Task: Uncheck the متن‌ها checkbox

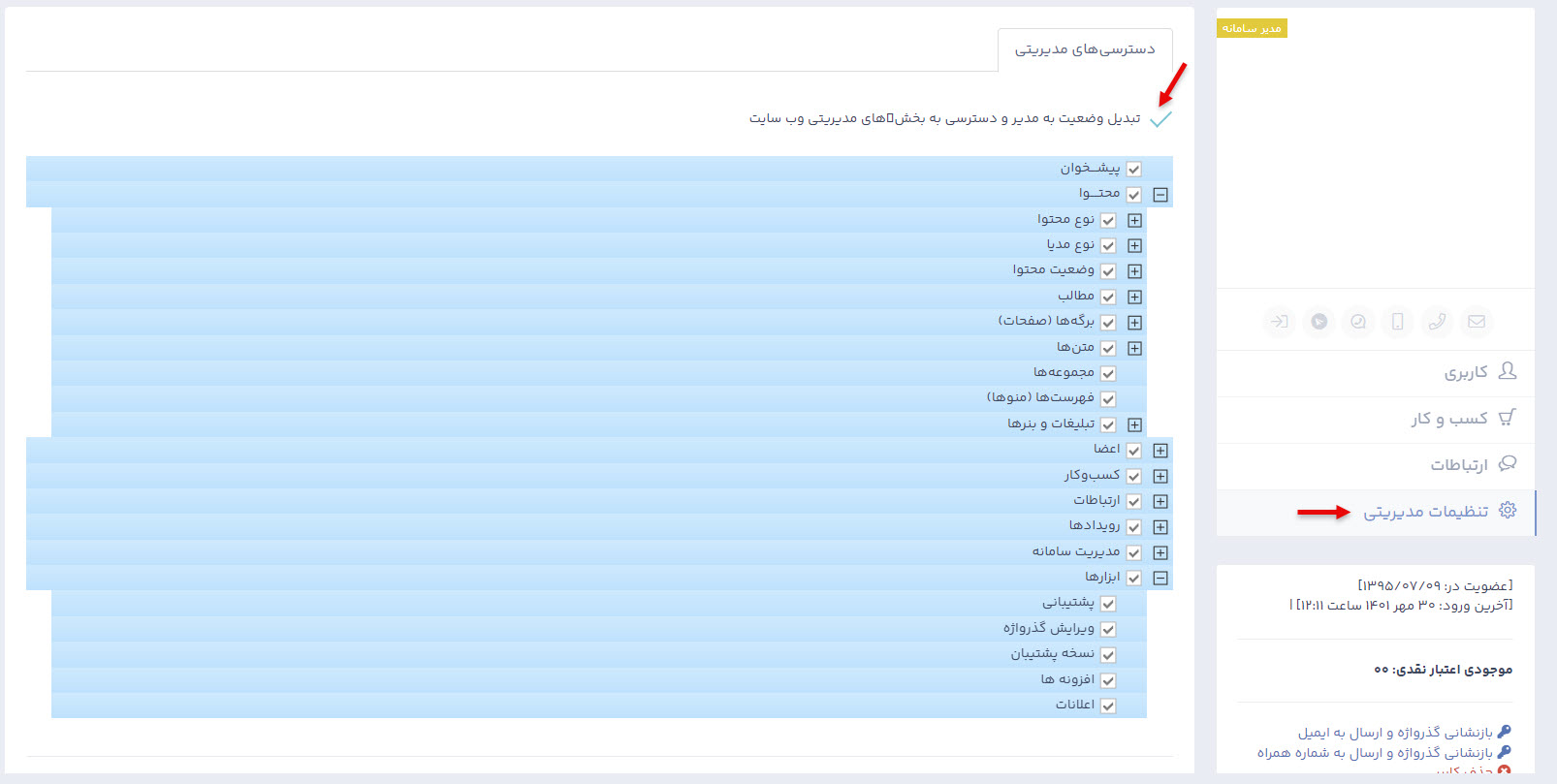Action: pos(1108,348)
